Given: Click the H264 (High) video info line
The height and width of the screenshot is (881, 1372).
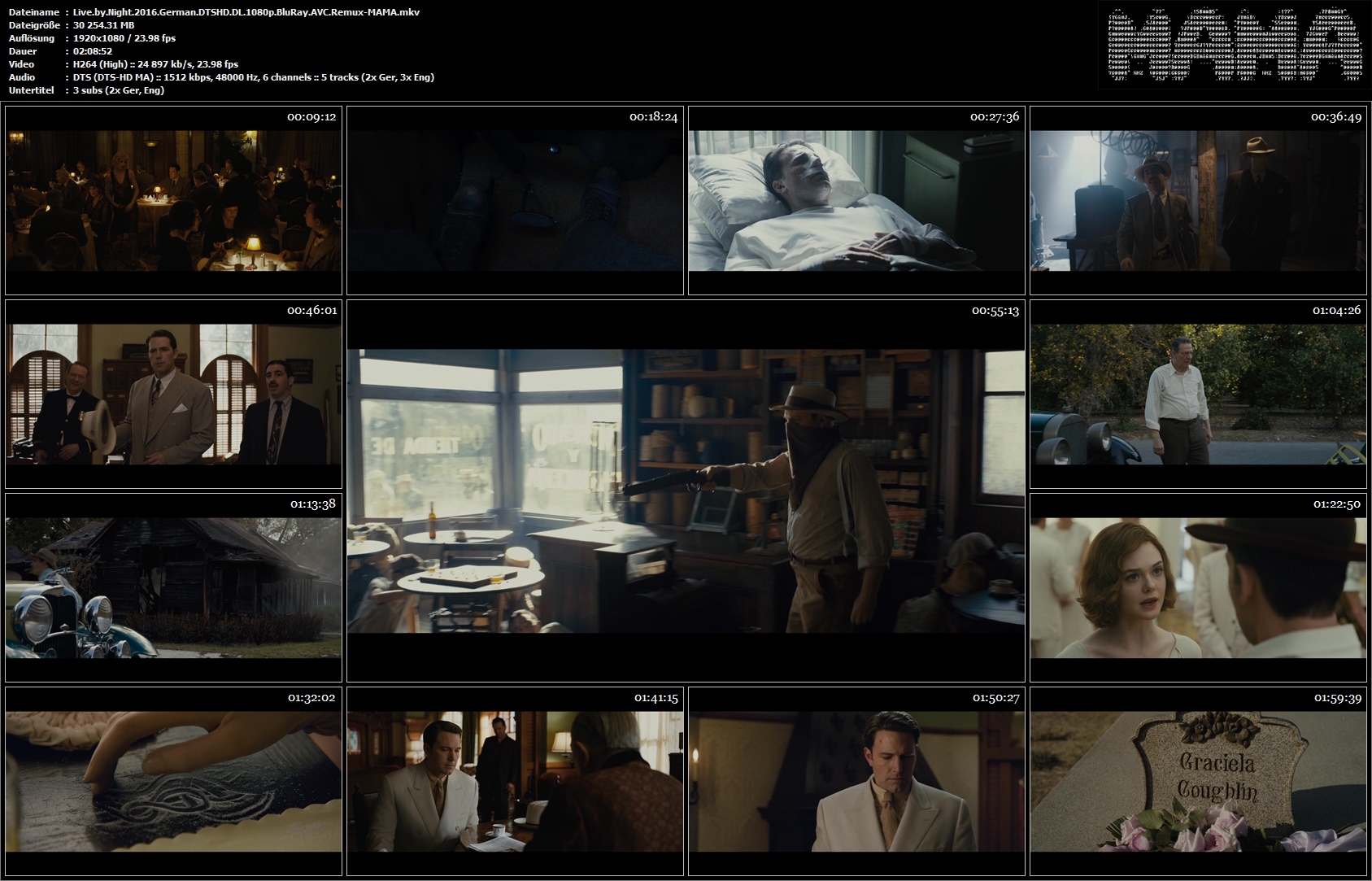Looking at the screenshot, I should coord(155,64).
